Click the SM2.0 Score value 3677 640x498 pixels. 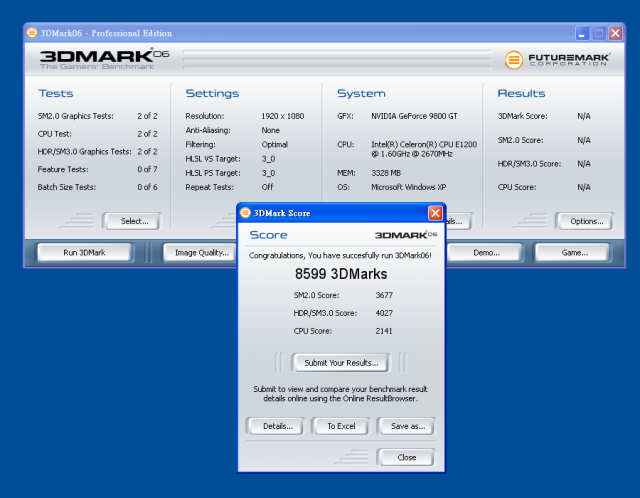(384, 295)
